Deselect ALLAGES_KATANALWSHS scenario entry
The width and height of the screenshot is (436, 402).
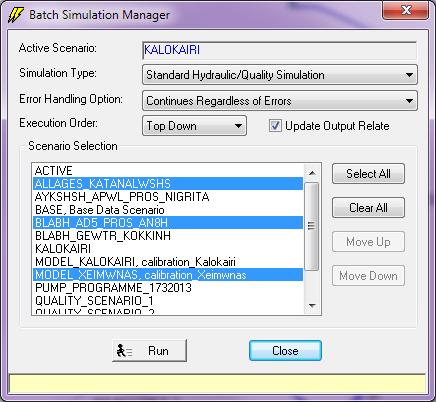pos(168,184)
